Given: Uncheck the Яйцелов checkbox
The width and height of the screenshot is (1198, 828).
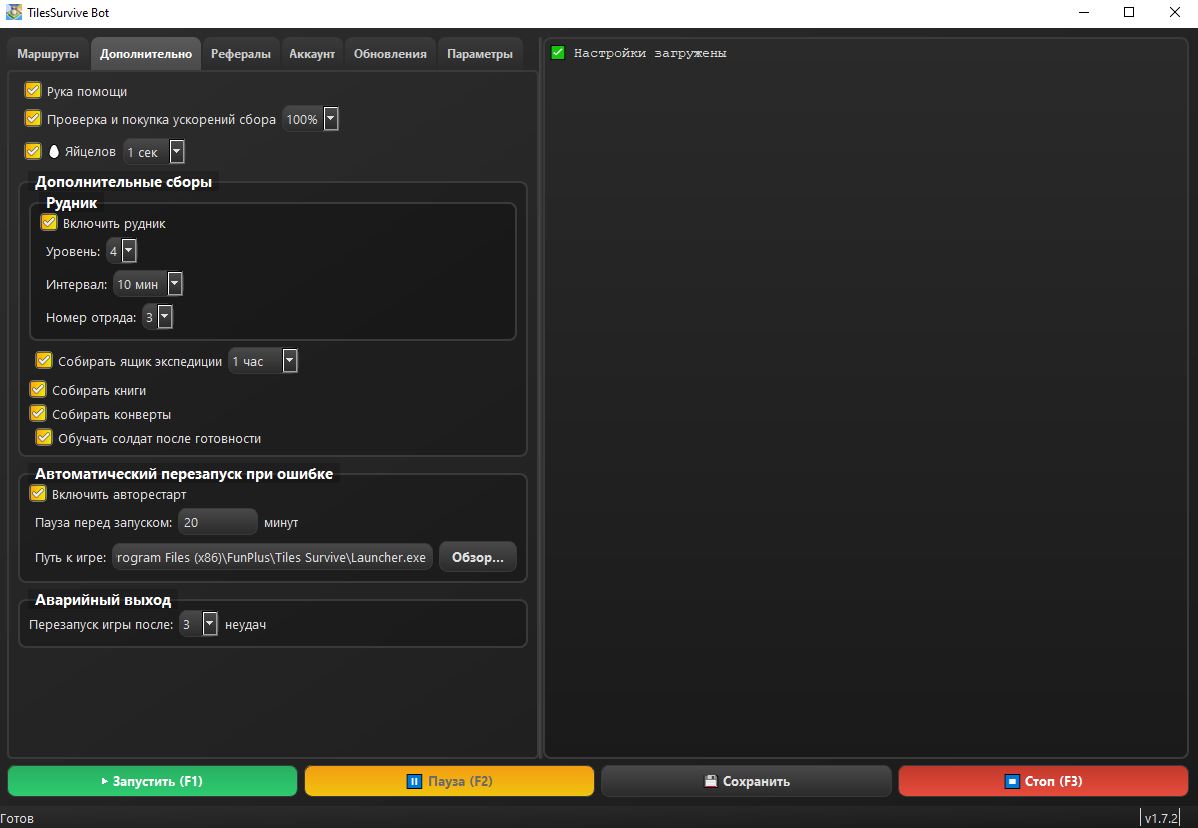Looking at the screenshot, I should point(33,151).
